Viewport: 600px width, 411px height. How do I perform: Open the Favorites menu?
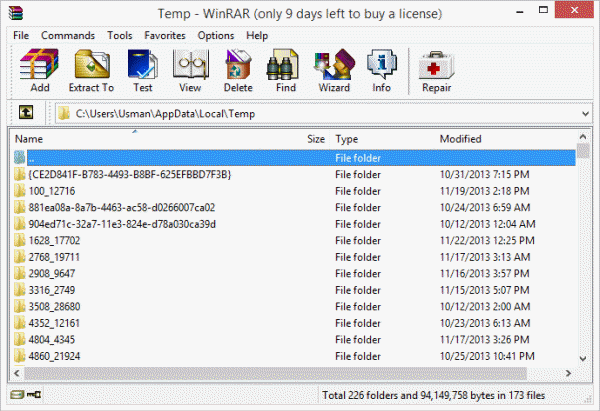point(165,36)
